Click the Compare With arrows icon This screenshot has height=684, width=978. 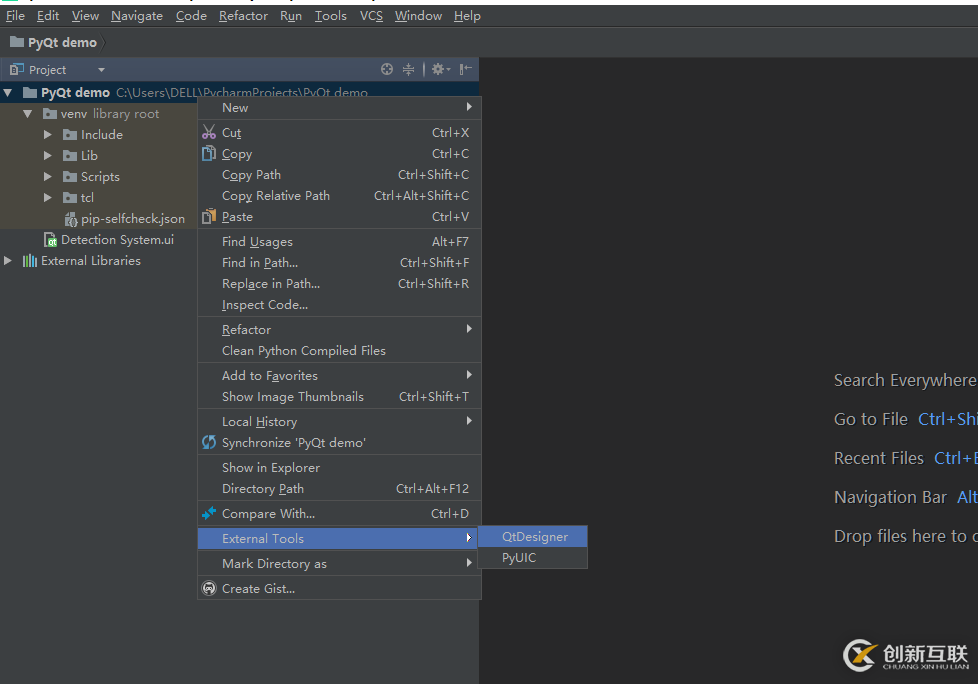pyautogui.click(x=209, y=514)
